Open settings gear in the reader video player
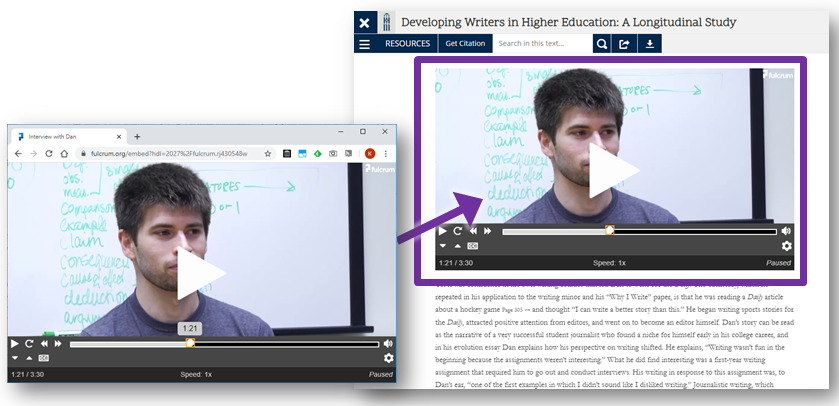839x406 pixels. pos(786,246)
